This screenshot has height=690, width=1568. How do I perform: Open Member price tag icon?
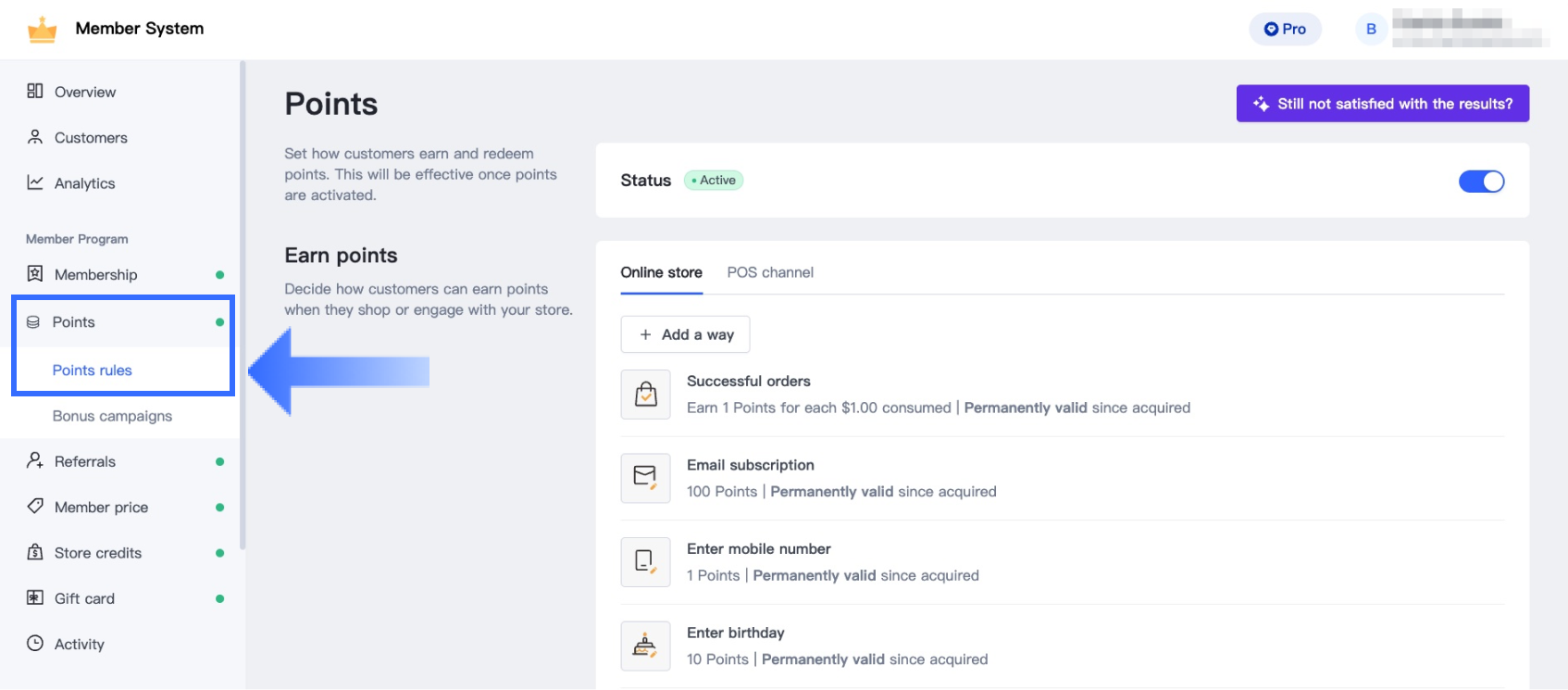coord(35,507)
